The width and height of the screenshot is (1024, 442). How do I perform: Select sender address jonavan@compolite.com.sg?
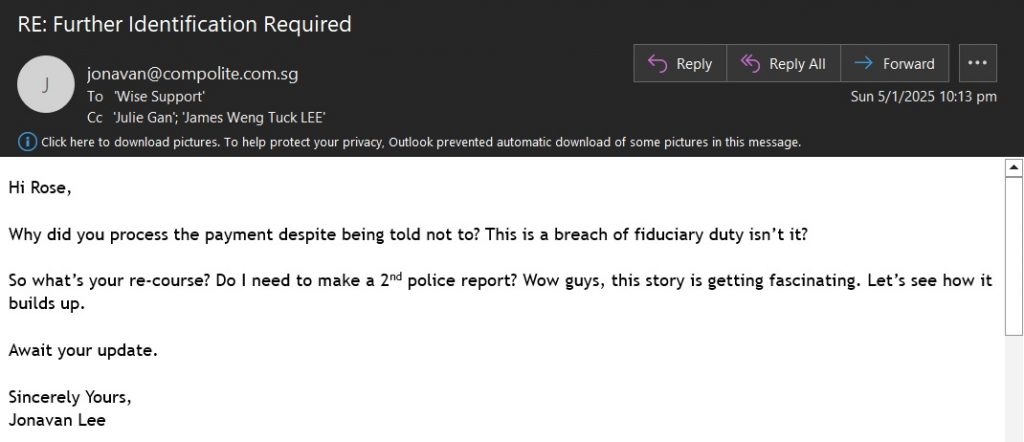coord(192,74)
